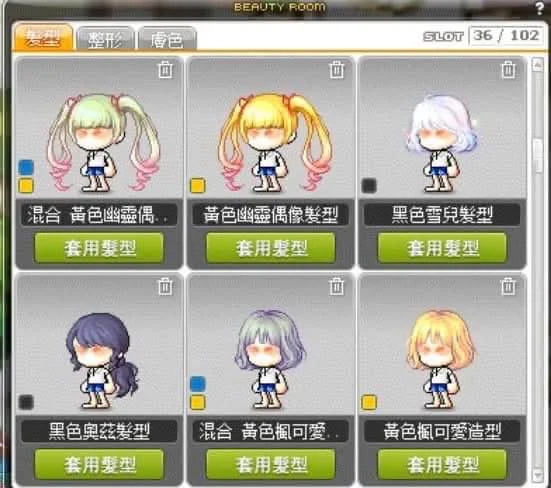Image resolution: width=551 pixels, height=488 pixels.
Task: Switch to the 整形 tab
Action: pyautogui.click(x=106, y=39)
